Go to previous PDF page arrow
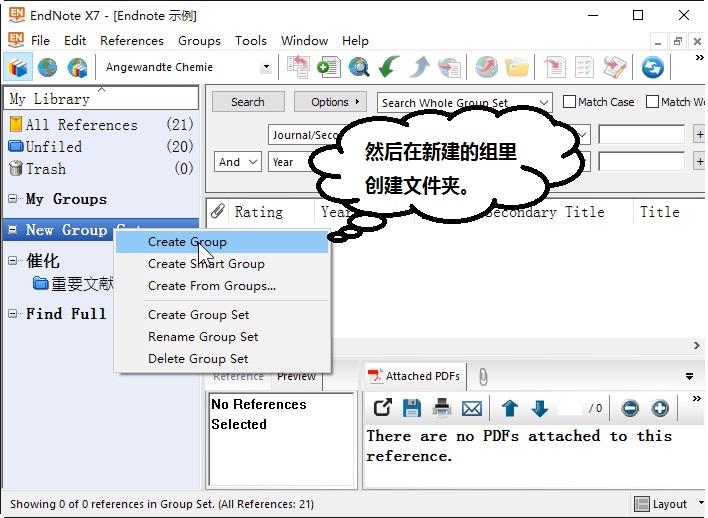This screenshot has width=708, height=518. click(510, 408)
